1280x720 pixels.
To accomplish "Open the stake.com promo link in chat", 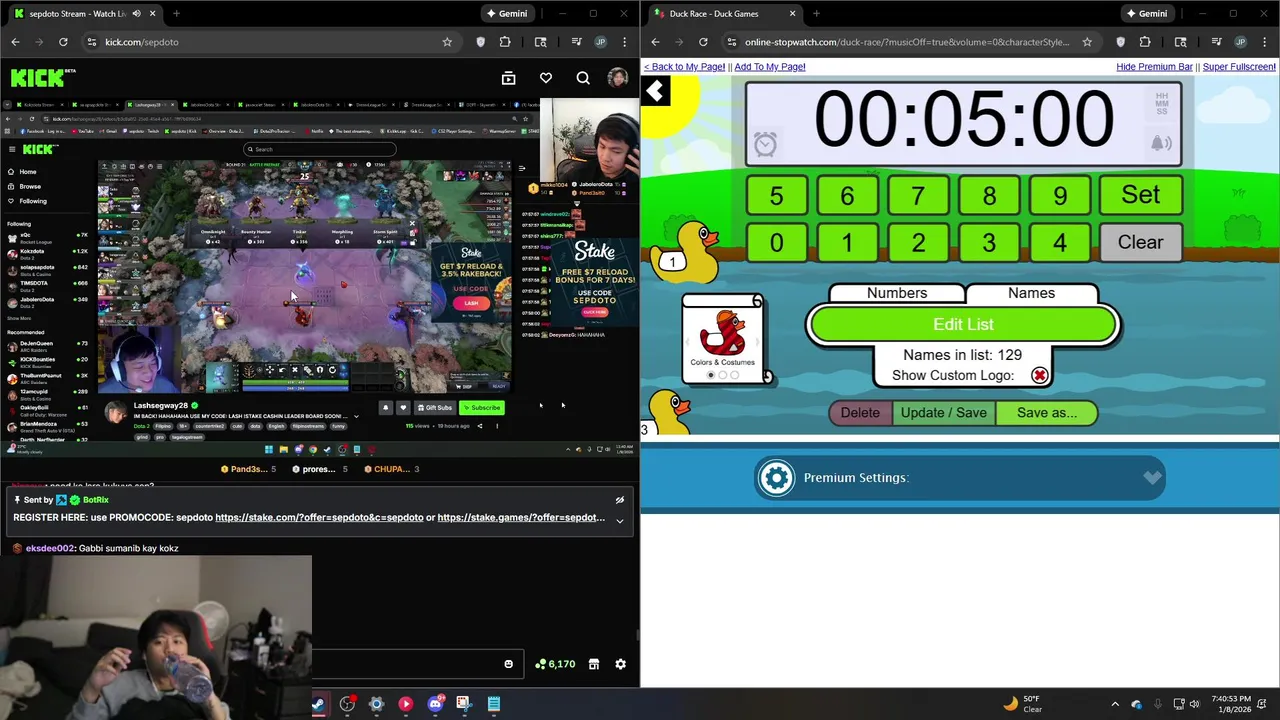I will [319, 518].
